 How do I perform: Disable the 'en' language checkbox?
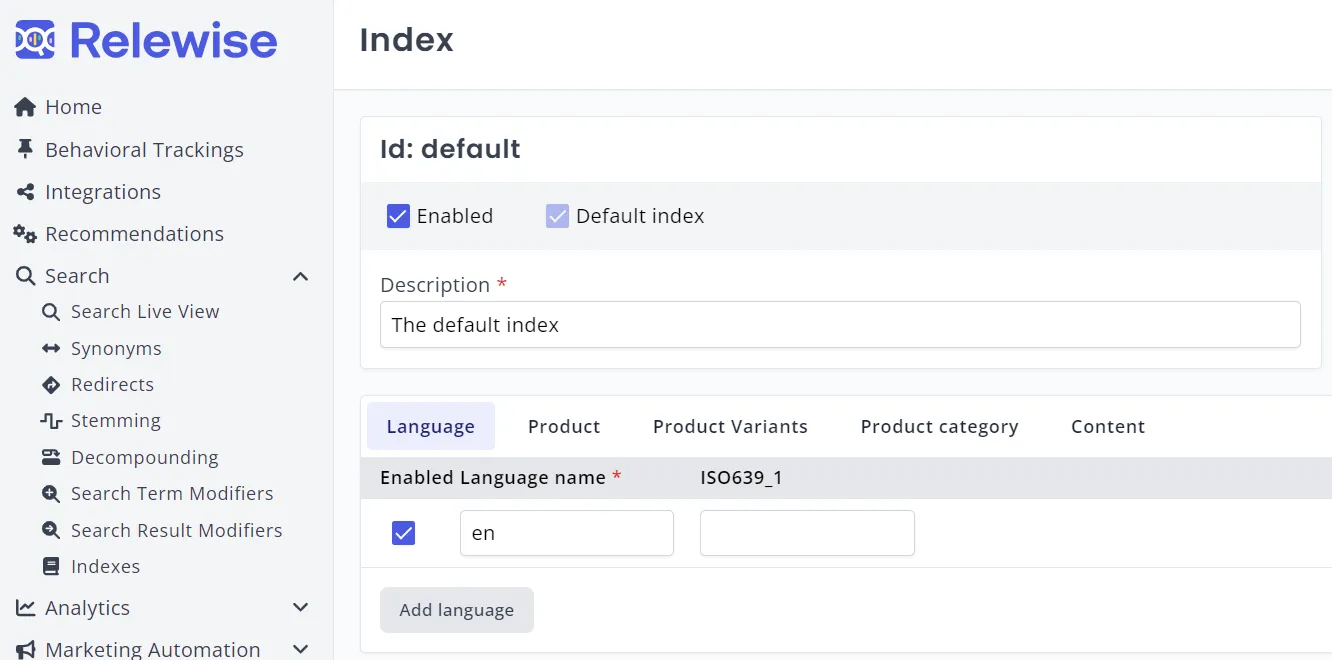[x=403, y=533]
